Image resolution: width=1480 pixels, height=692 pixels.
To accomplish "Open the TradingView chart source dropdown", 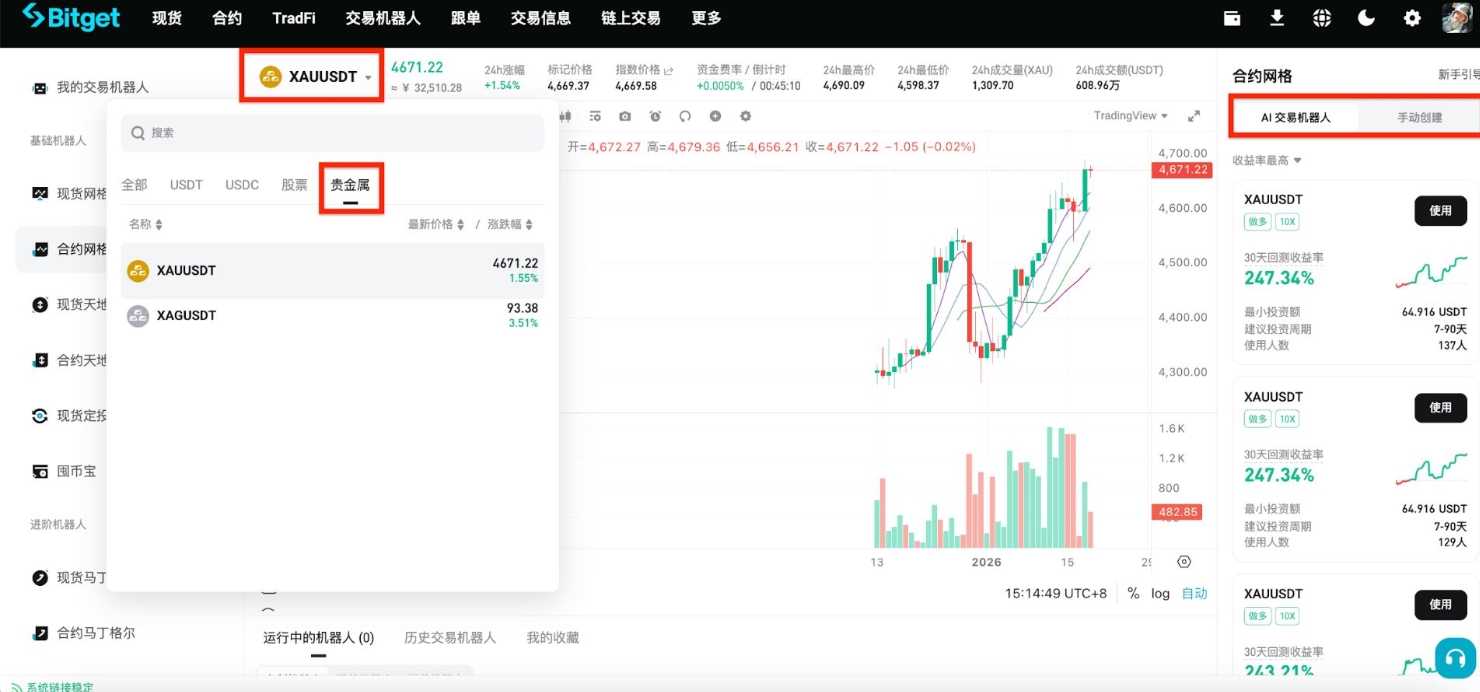I will coord(1129,115).
